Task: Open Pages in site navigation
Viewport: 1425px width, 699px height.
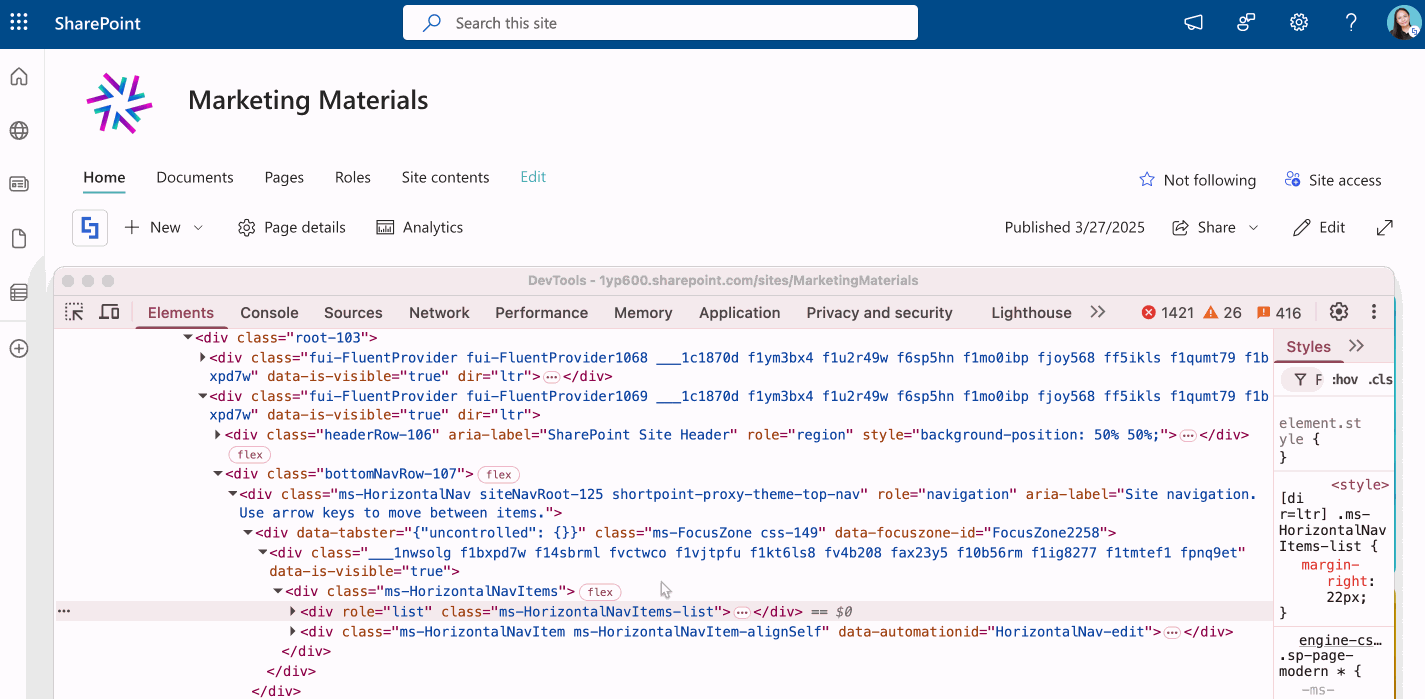Action: point(284,177)
